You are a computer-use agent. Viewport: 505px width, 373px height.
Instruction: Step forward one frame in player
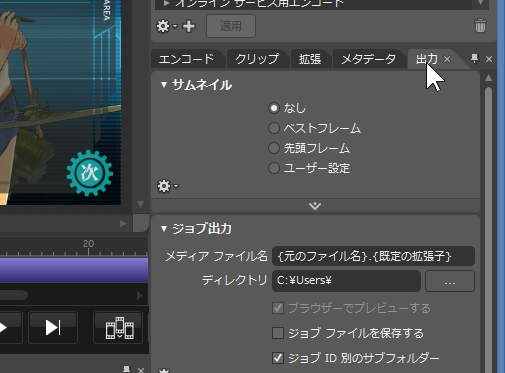[x=53, y=327]
